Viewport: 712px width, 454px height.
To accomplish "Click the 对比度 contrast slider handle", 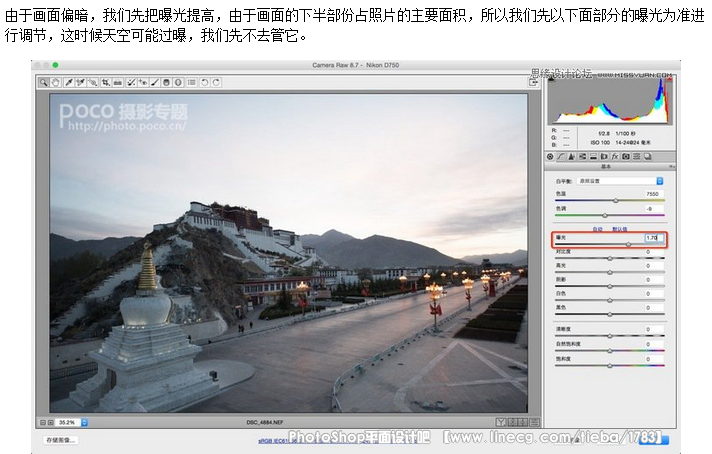I will click(x=610, y=258).
